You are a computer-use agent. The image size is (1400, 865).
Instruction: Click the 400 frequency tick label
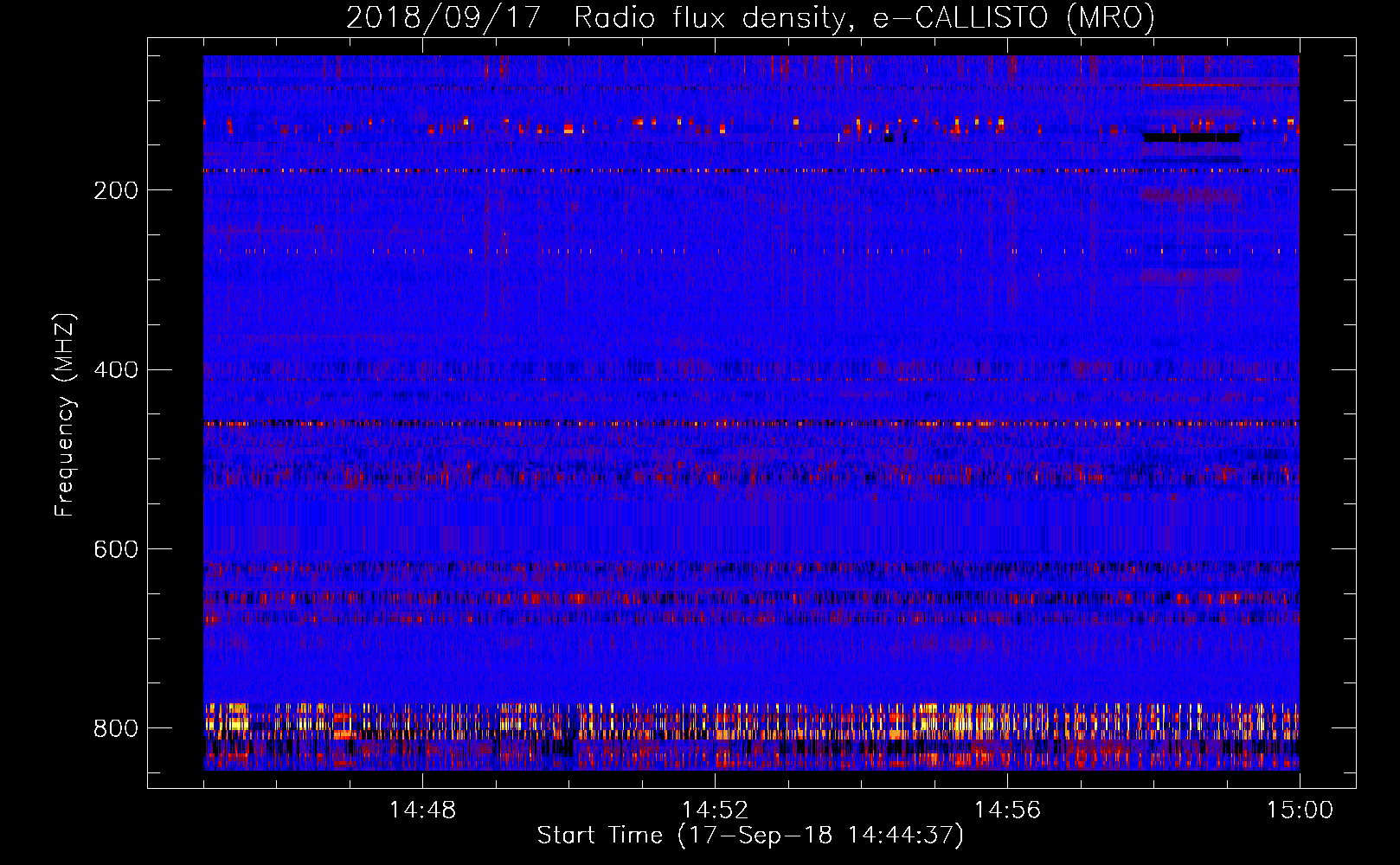point(116,370)
